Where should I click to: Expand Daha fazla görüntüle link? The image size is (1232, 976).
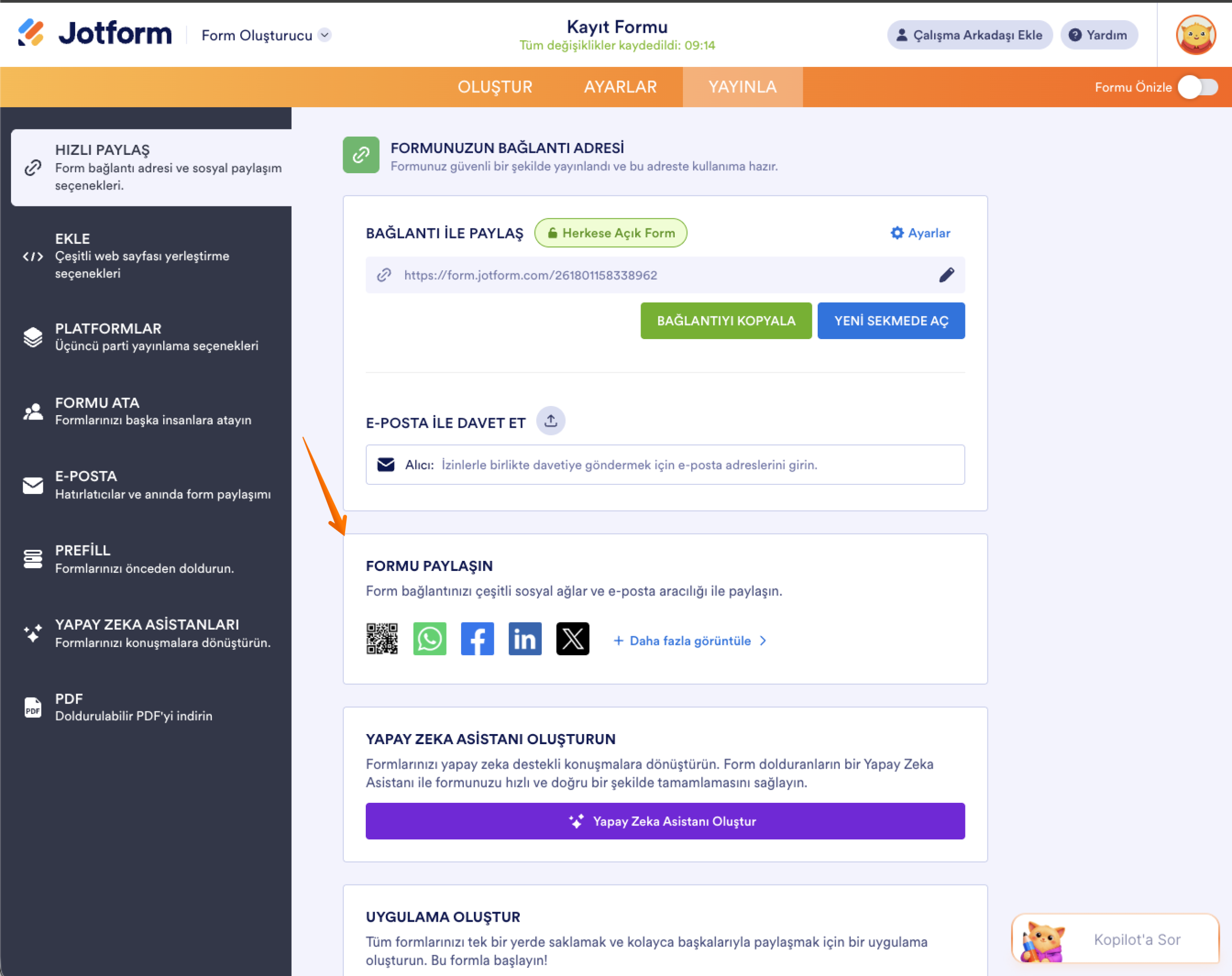690,641
